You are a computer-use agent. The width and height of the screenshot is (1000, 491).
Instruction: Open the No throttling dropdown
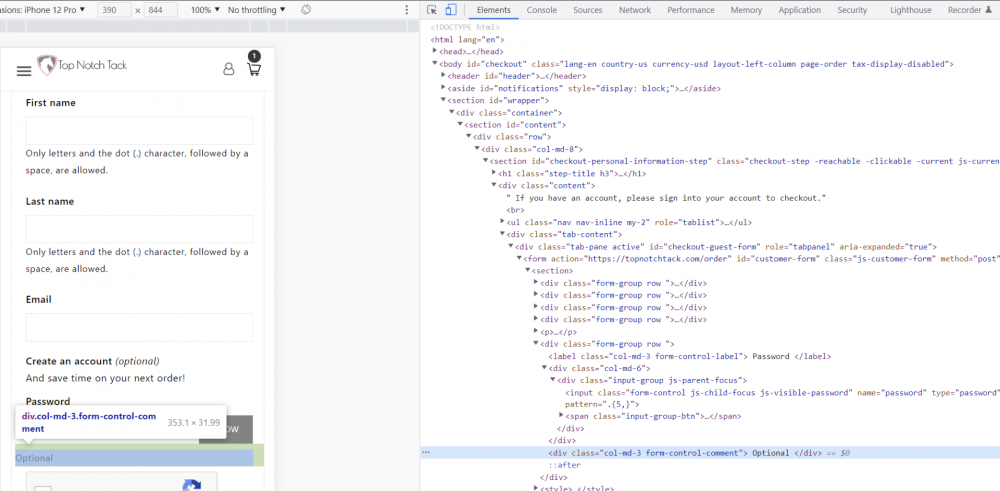[x=256, y=10]
